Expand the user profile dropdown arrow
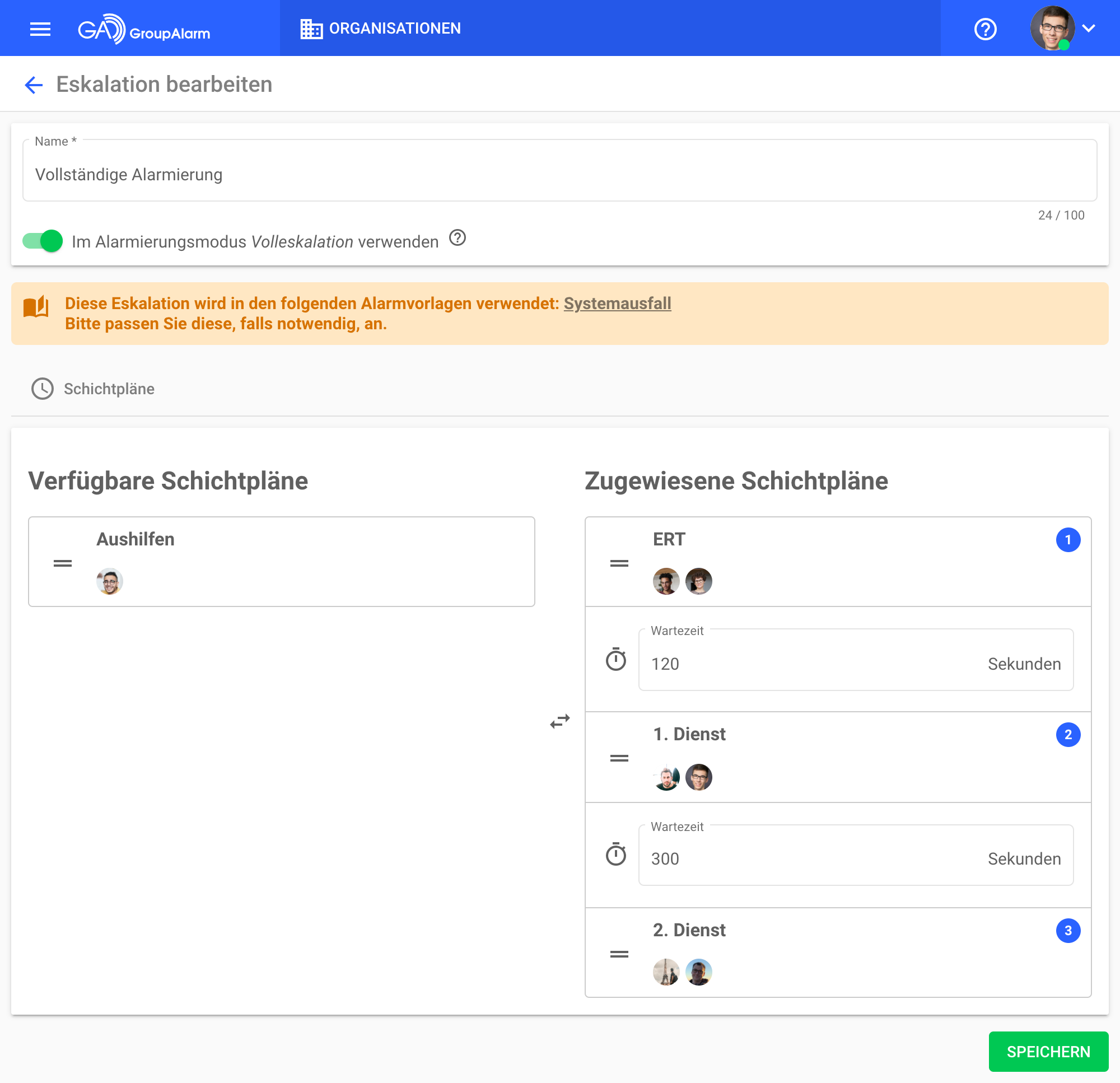 [x=1088, y=29]
